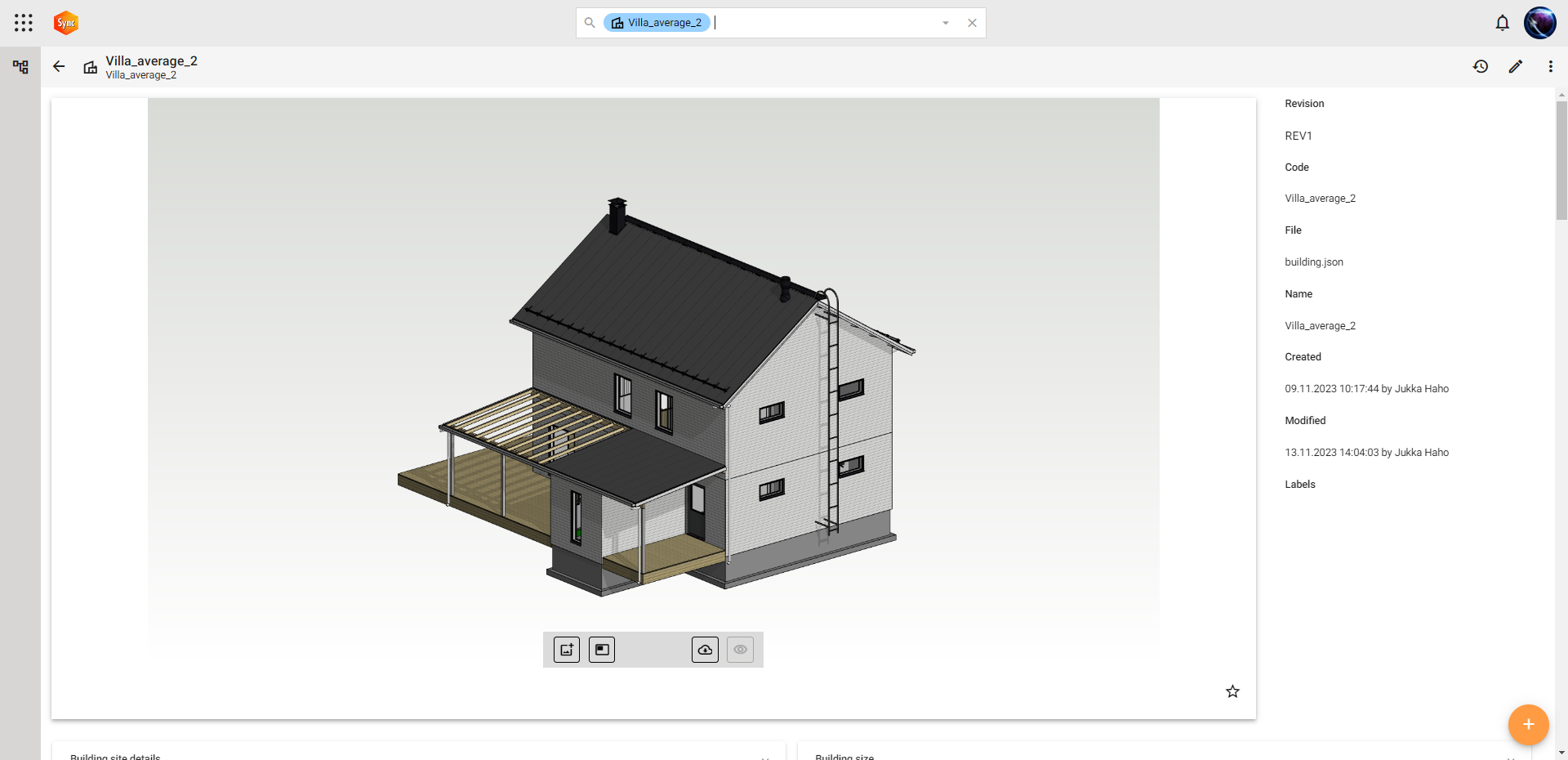Viewport: 1568px width, 760px height.
Task: Mark Villa_average_2 as favorite with star
Action: coord(1232,691)
